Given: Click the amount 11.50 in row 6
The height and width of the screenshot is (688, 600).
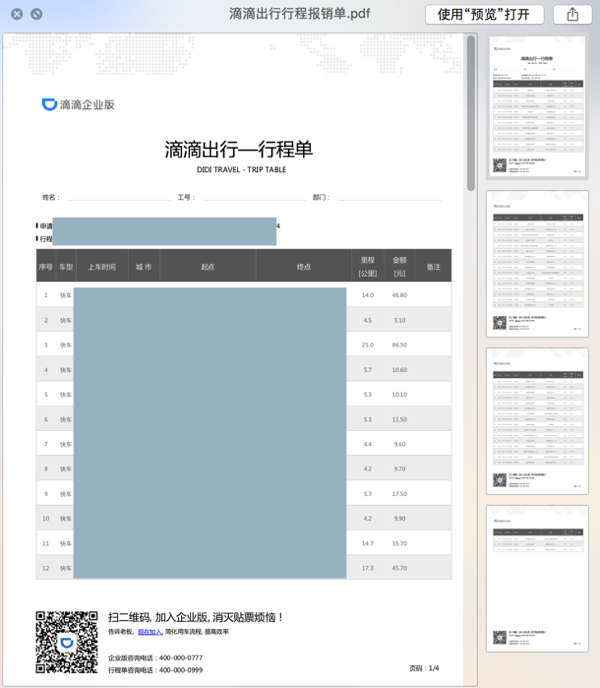Looking at the screenshot, I should [x=399, y=419].
